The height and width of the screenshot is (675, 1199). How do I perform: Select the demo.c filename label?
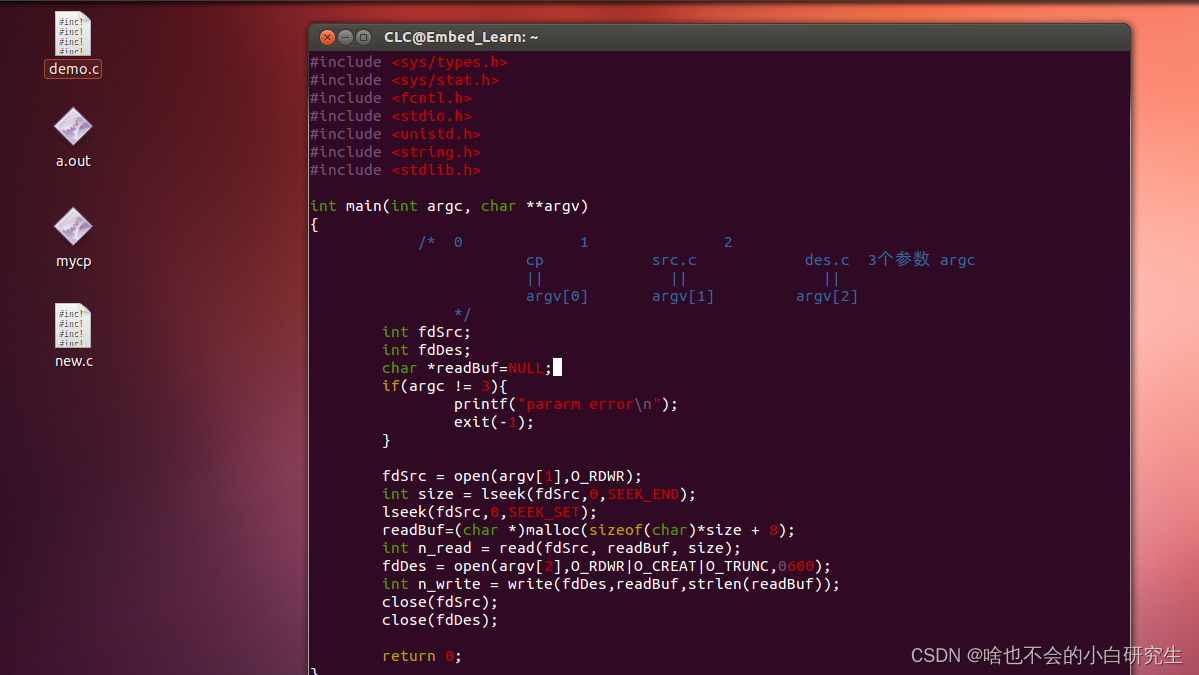pos(72,68)
